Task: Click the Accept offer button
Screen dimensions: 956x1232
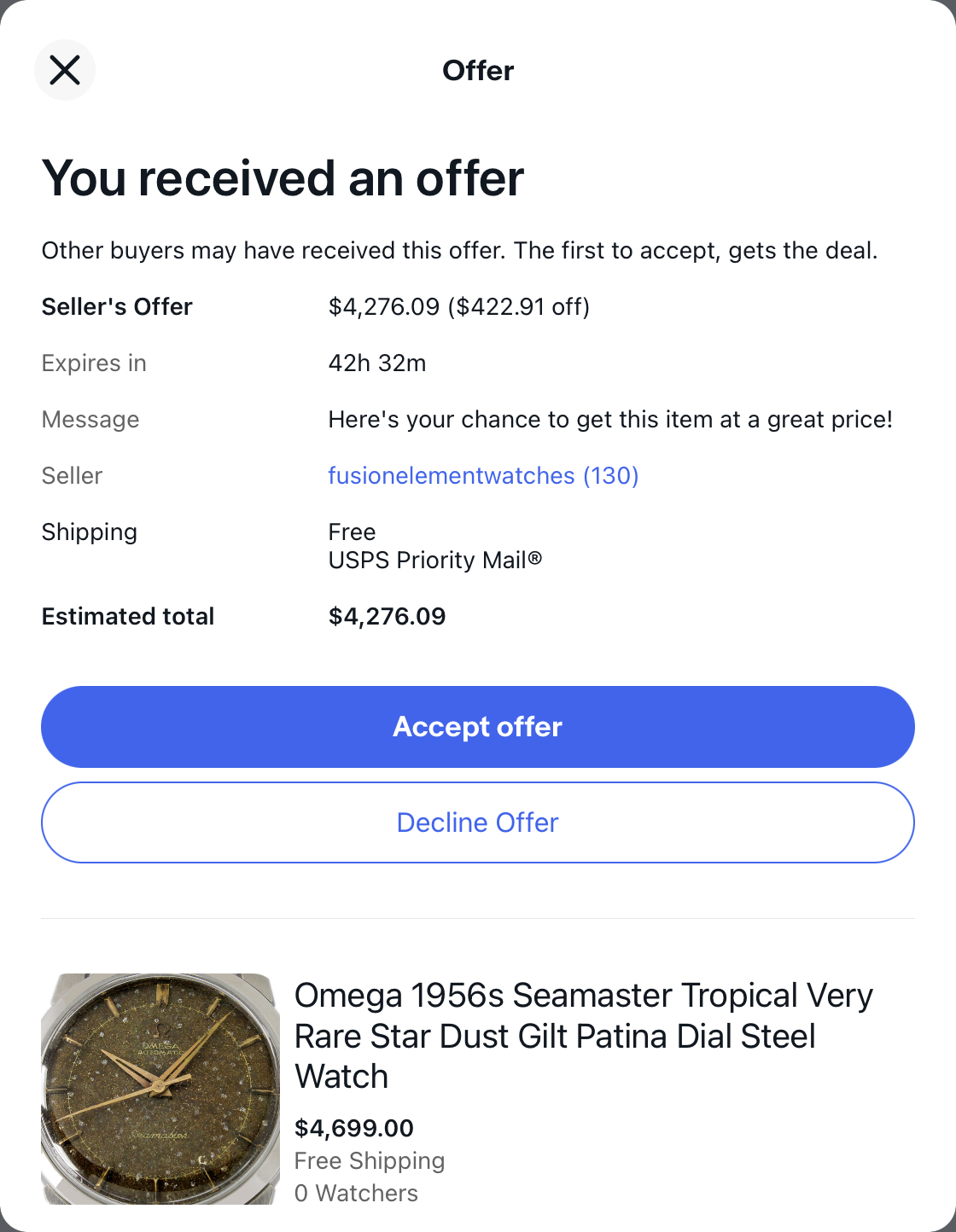Action: [478, 727]
